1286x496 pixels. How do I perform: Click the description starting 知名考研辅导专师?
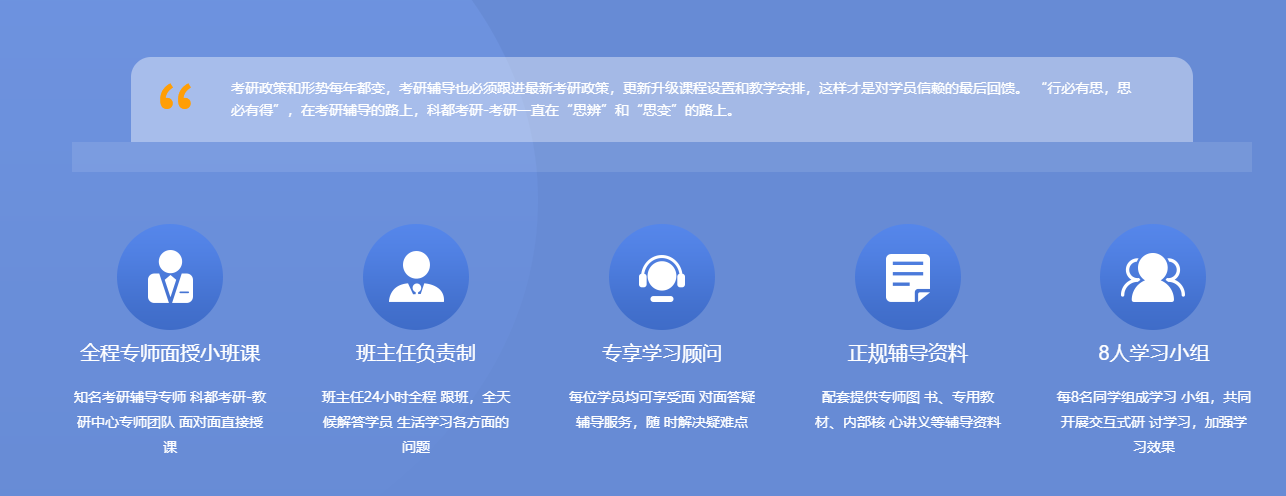click(170, 422)
